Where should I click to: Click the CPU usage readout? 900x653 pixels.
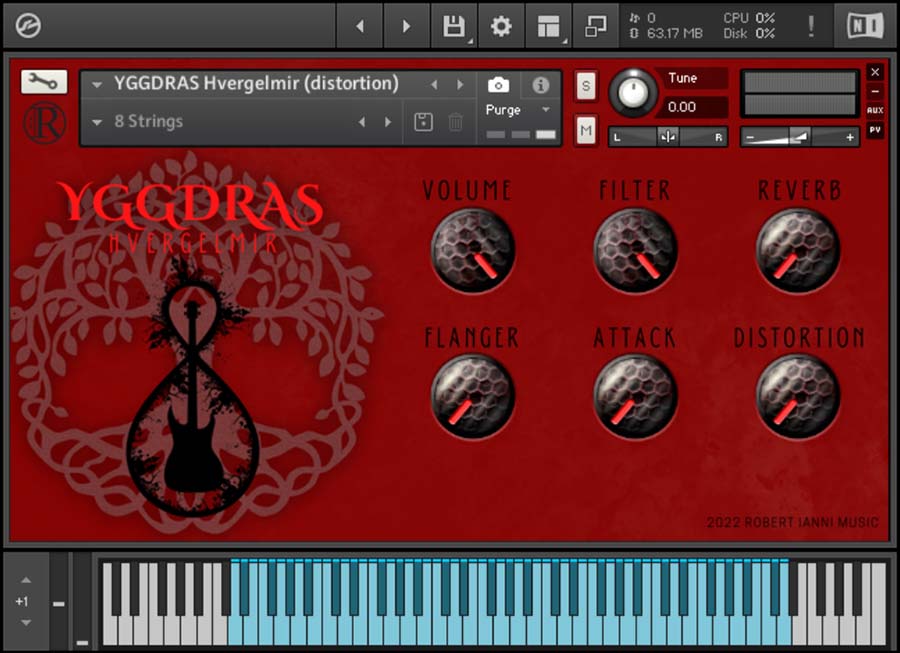[748, 18]
